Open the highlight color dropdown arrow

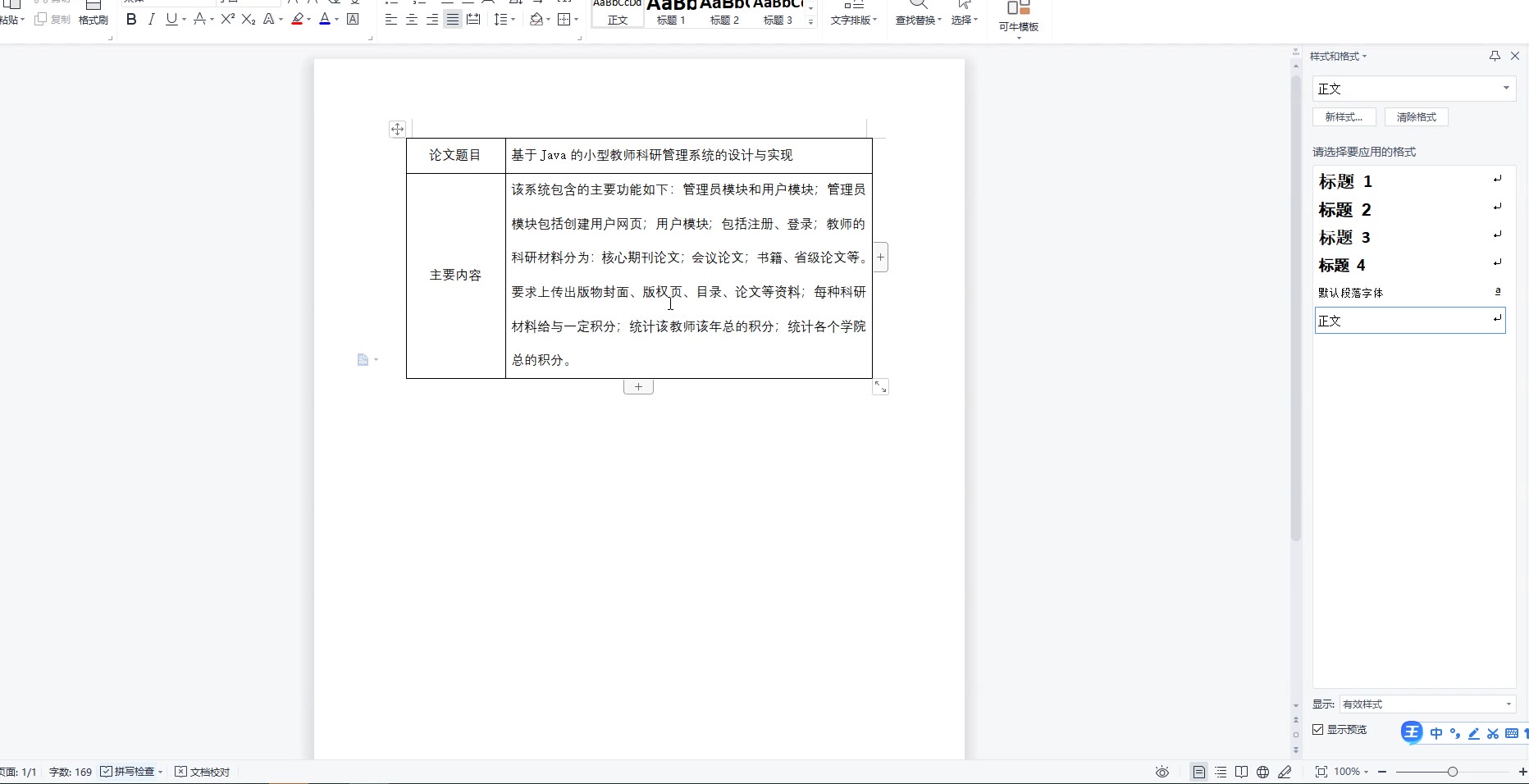(308, 20)
